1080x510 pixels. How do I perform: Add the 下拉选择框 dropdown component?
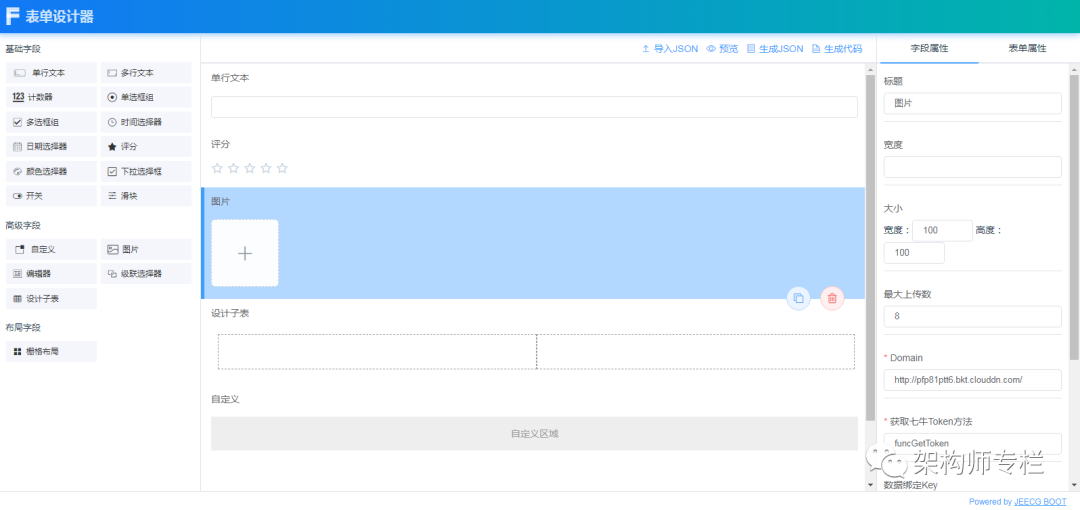click(x=146, y=171)
